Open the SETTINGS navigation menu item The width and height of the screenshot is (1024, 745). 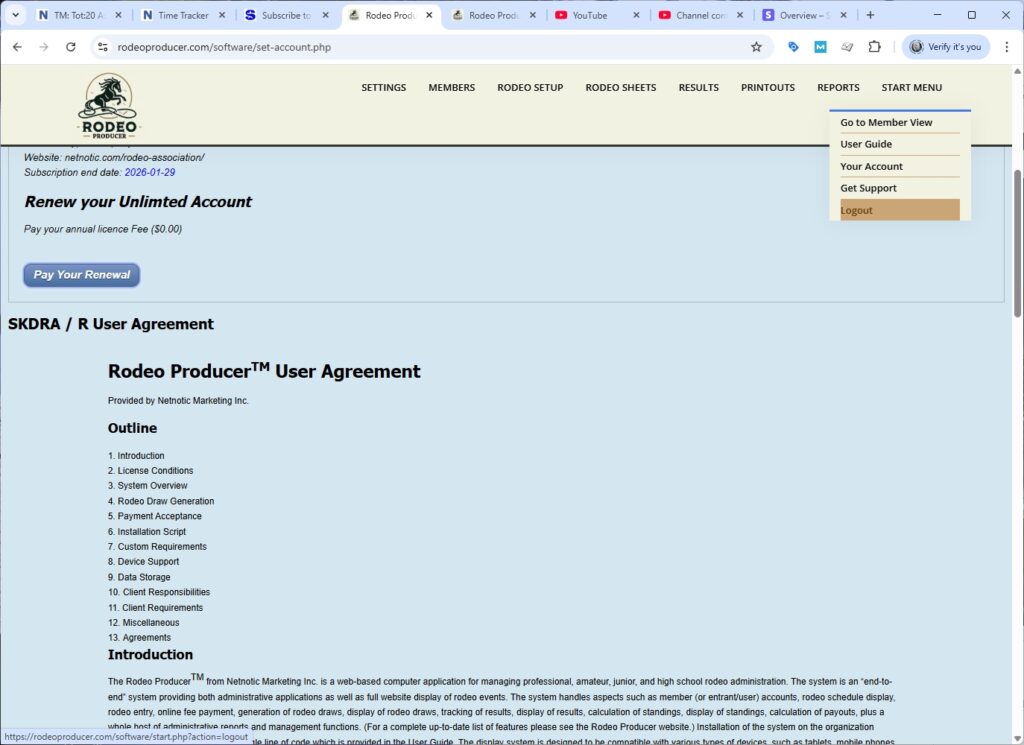tap(383, 87)
